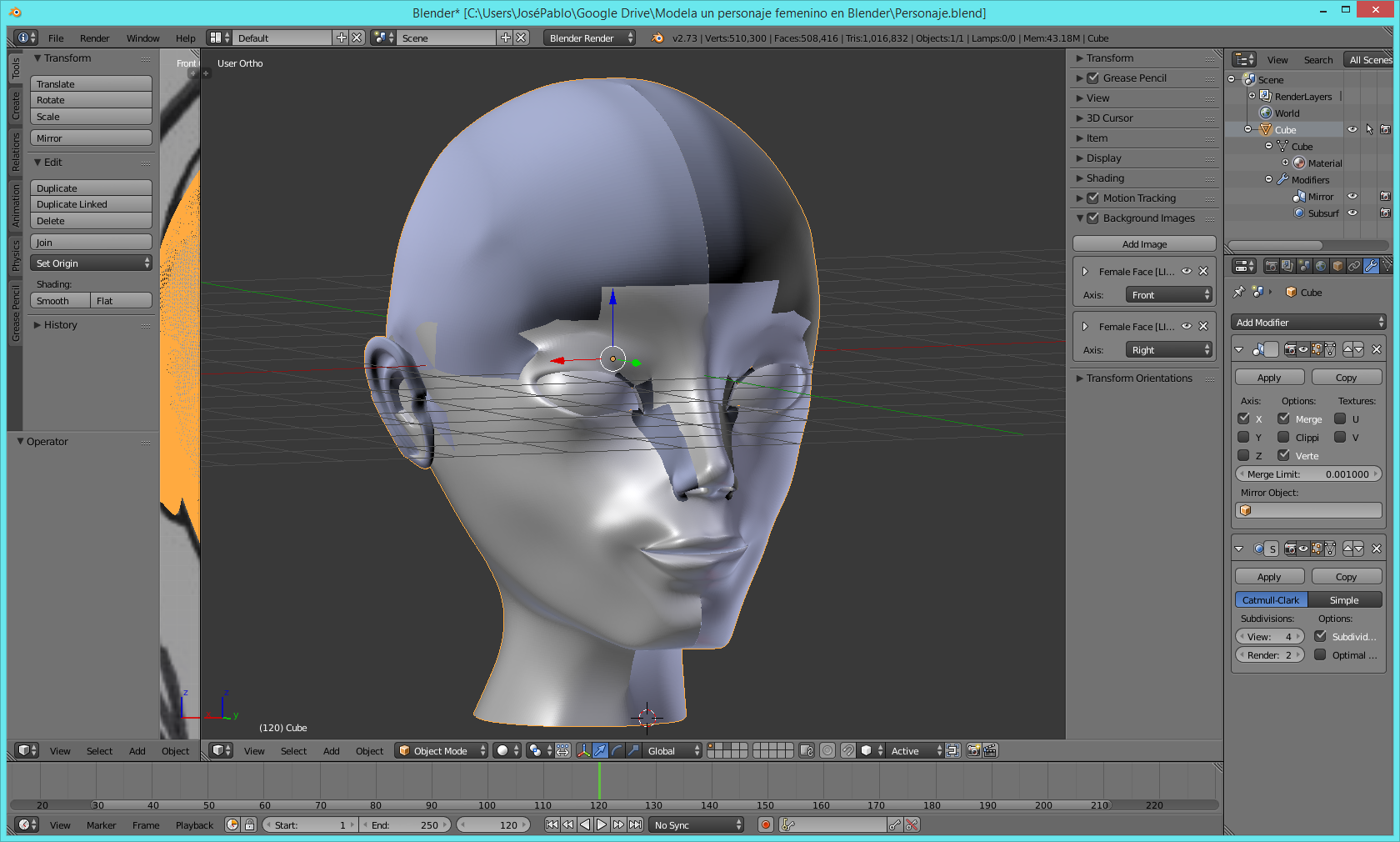This screenshot has width=1400, height=842.
Task: Open the Object constraints chain tab
Action: point(1354,267)
